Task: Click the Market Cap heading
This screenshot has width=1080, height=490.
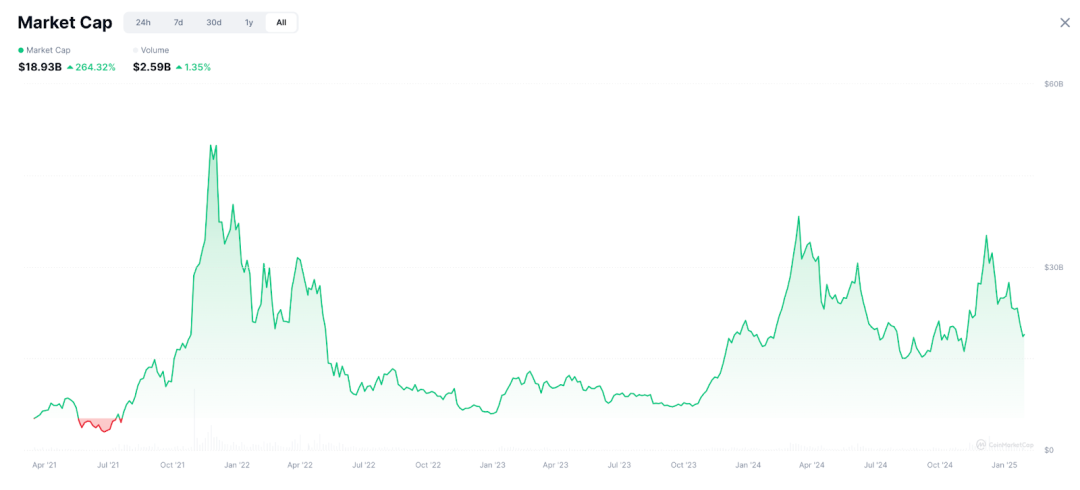Action: point(65,23)
